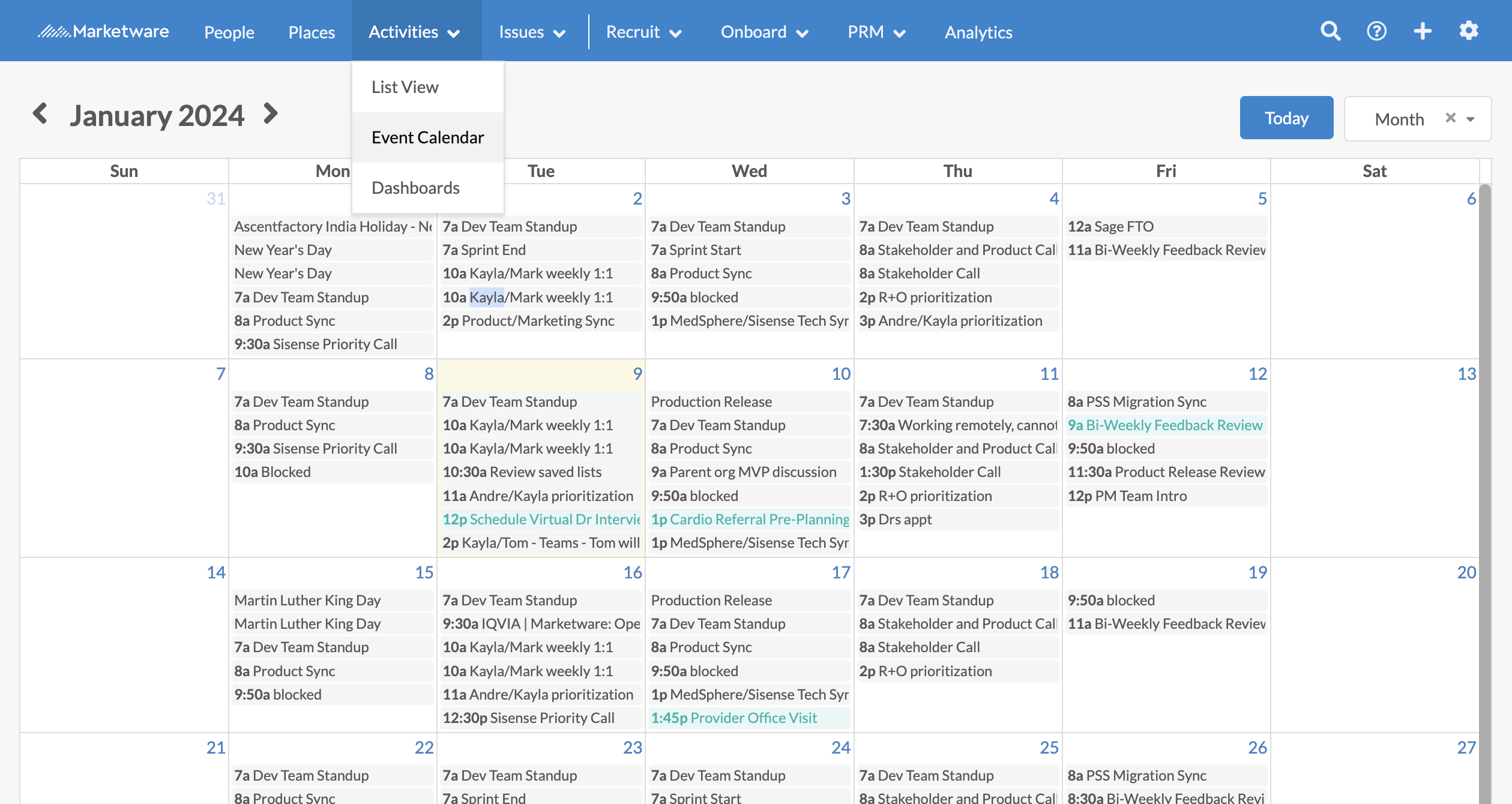Select day number 9 in calendar
This screenshot has height=804, width=1512.
637,373
